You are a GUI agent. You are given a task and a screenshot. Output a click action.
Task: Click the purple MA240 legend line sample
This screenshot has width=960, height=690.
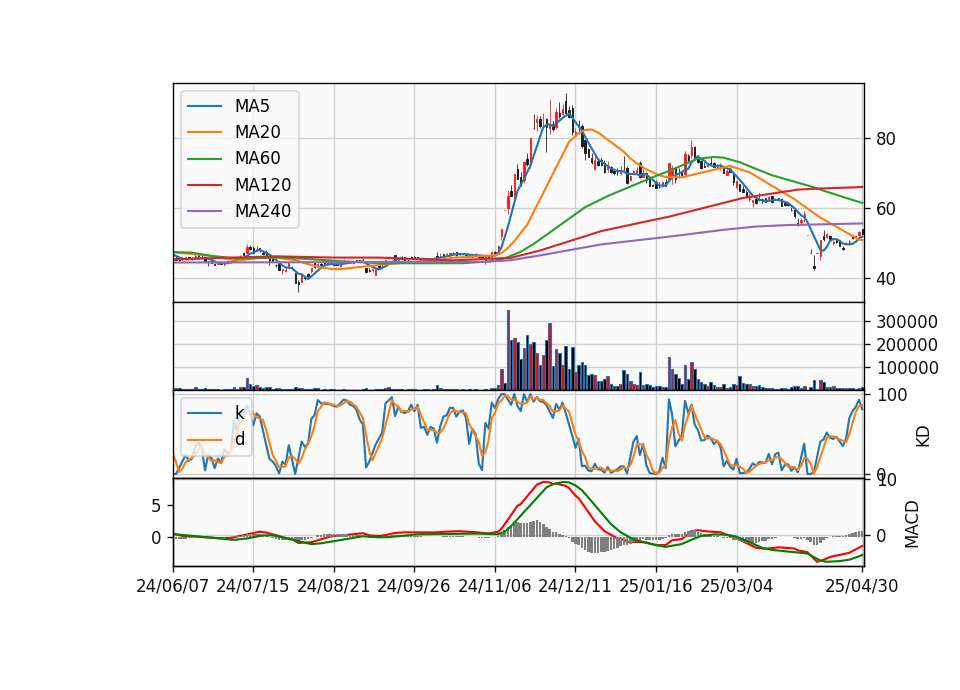[x=204, y=211]
